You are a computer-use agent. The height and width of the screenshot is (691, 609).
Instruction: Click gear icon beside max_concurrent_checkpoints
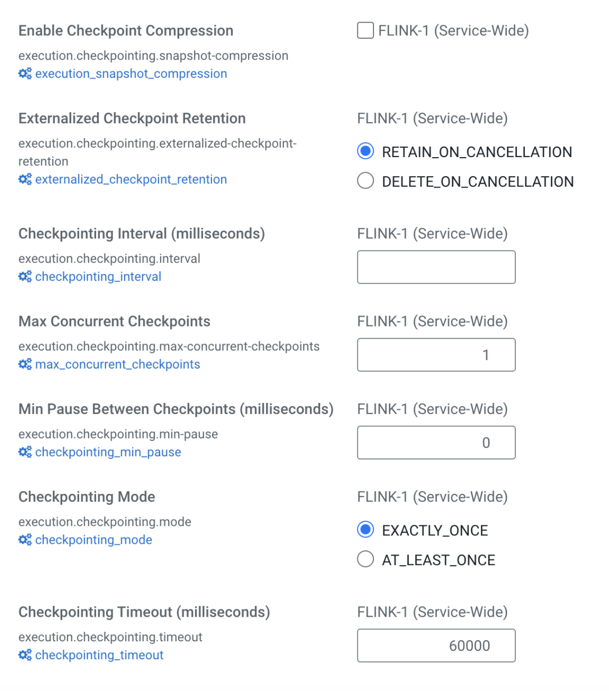point(25,365)
